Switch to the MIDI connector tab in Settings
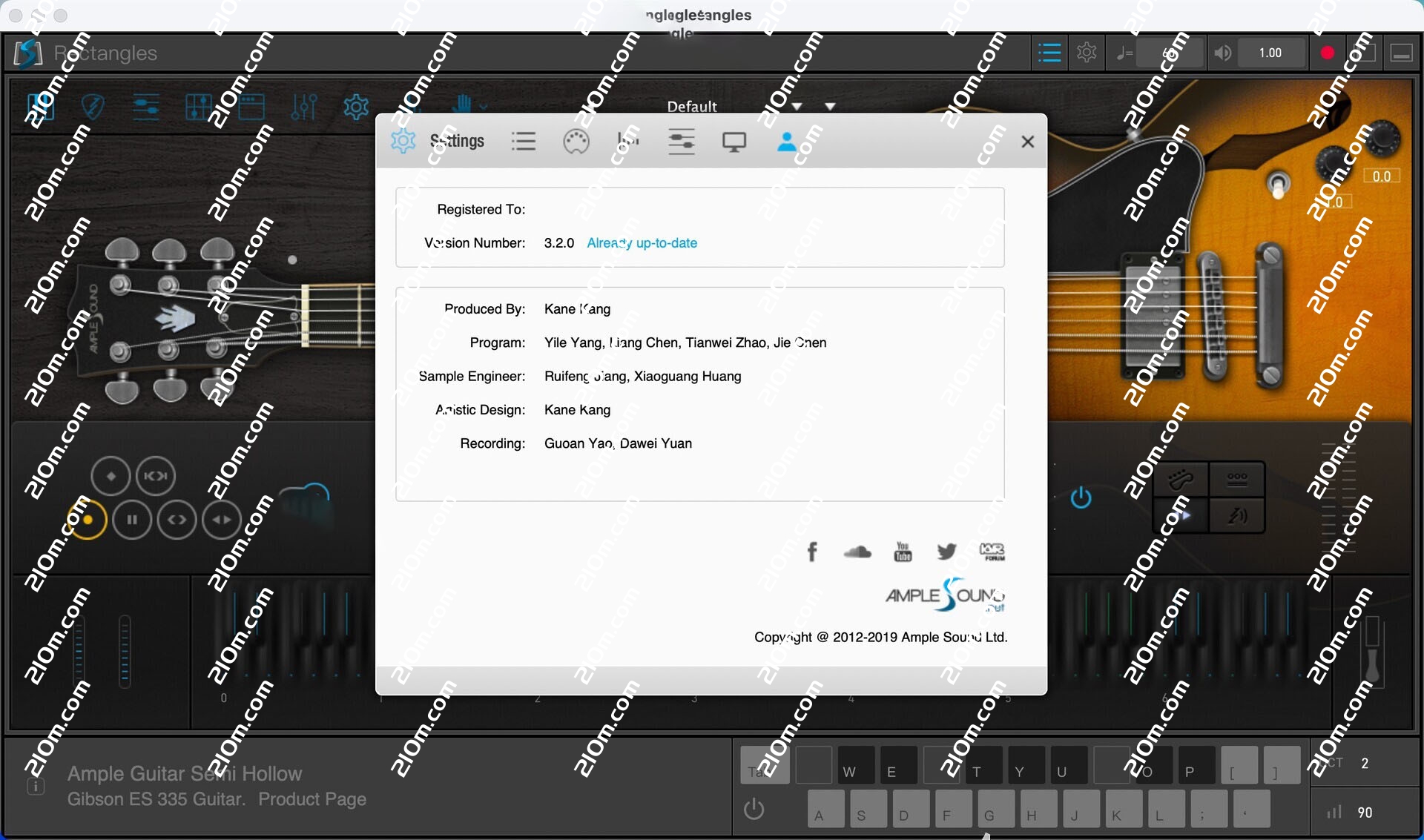 (x=576, y=141)
